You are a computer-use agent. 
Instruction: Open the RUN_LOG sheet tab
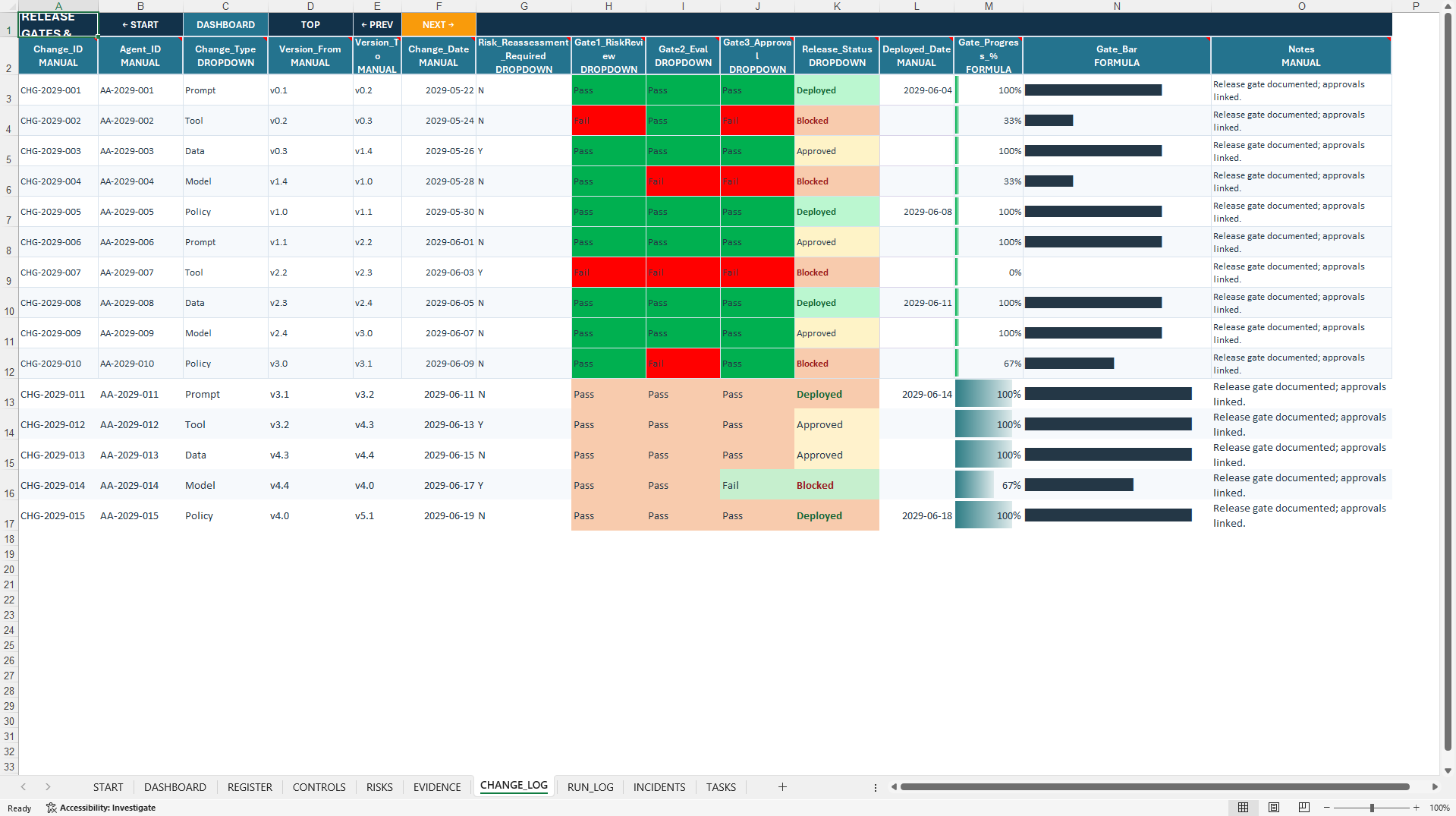[590, 787]
